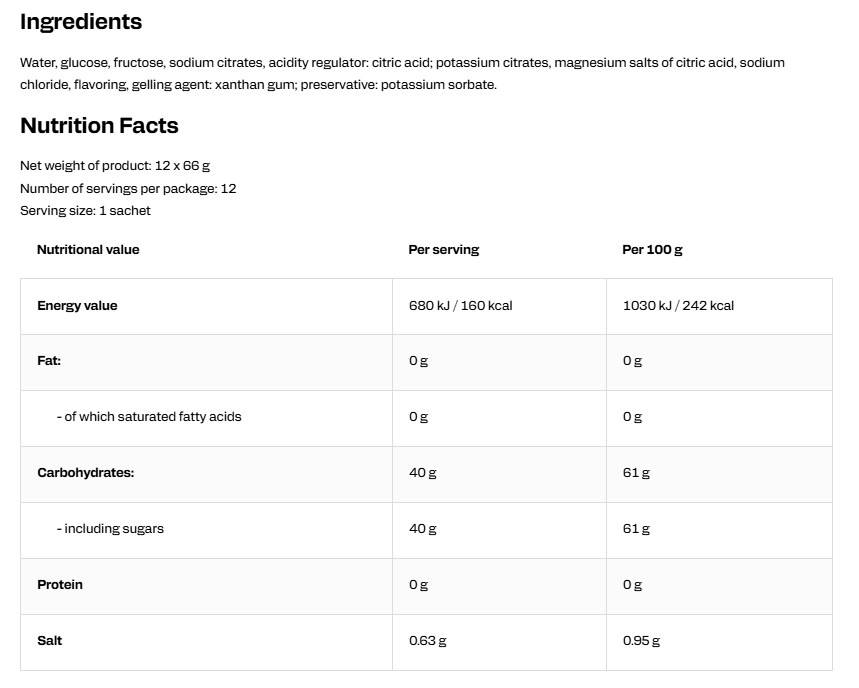The width and height of the screenshot is (859, 688).
Task: Click the saturated fatty acids row label
Action: (x=149, y=417)
